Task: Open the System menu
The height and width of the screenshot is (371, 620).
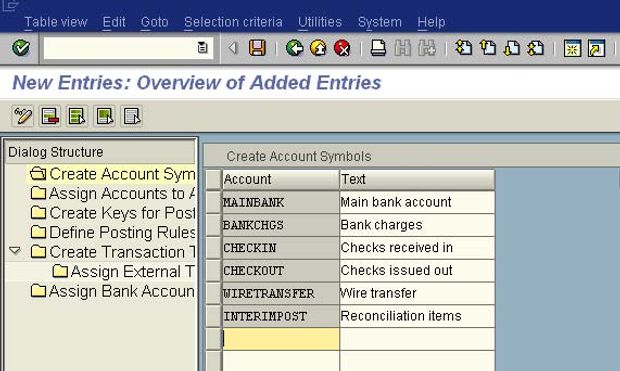Action: point(380,22)
